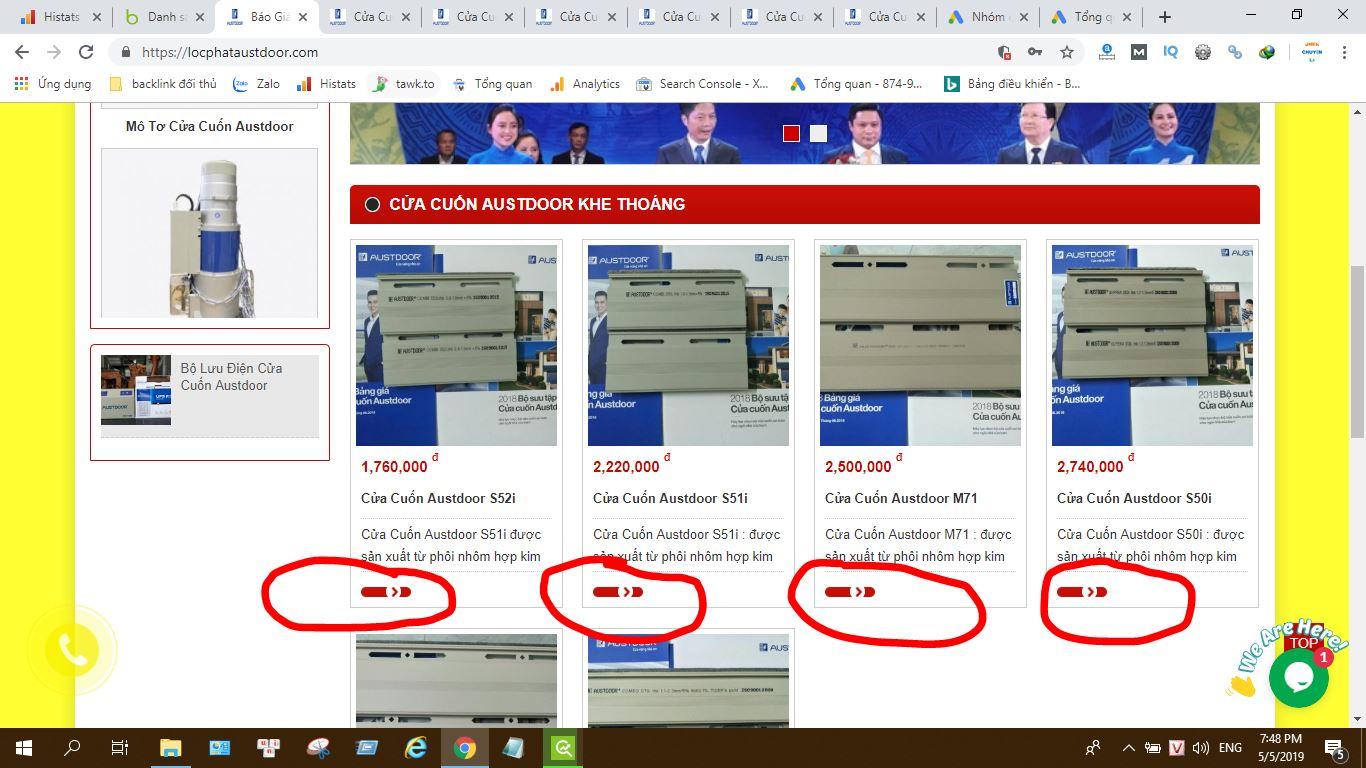Open the Histats bookmark

[326, 84]
